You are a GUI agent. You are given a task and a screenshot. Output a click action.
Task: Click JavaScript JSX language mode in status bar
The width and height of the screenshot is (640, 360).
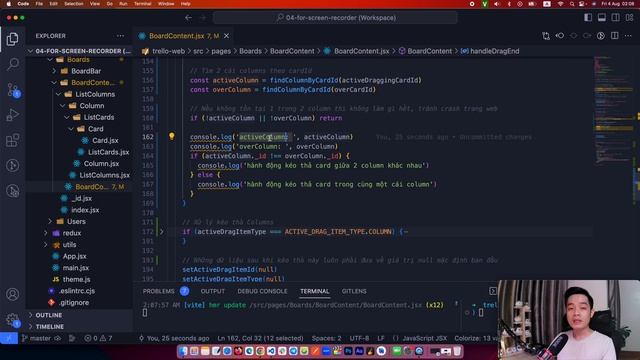point(424,338)
